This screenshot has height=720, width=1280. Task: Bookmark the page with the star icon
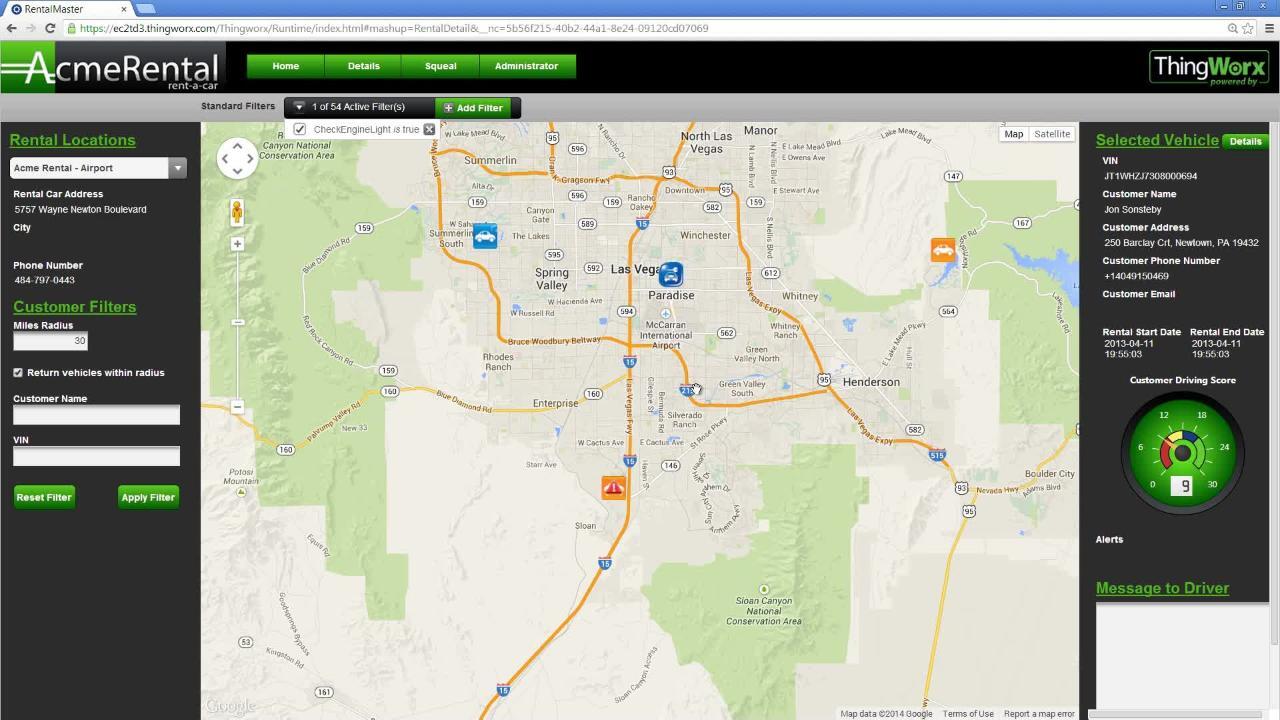pyautogui.click(x=1247, y=28)
